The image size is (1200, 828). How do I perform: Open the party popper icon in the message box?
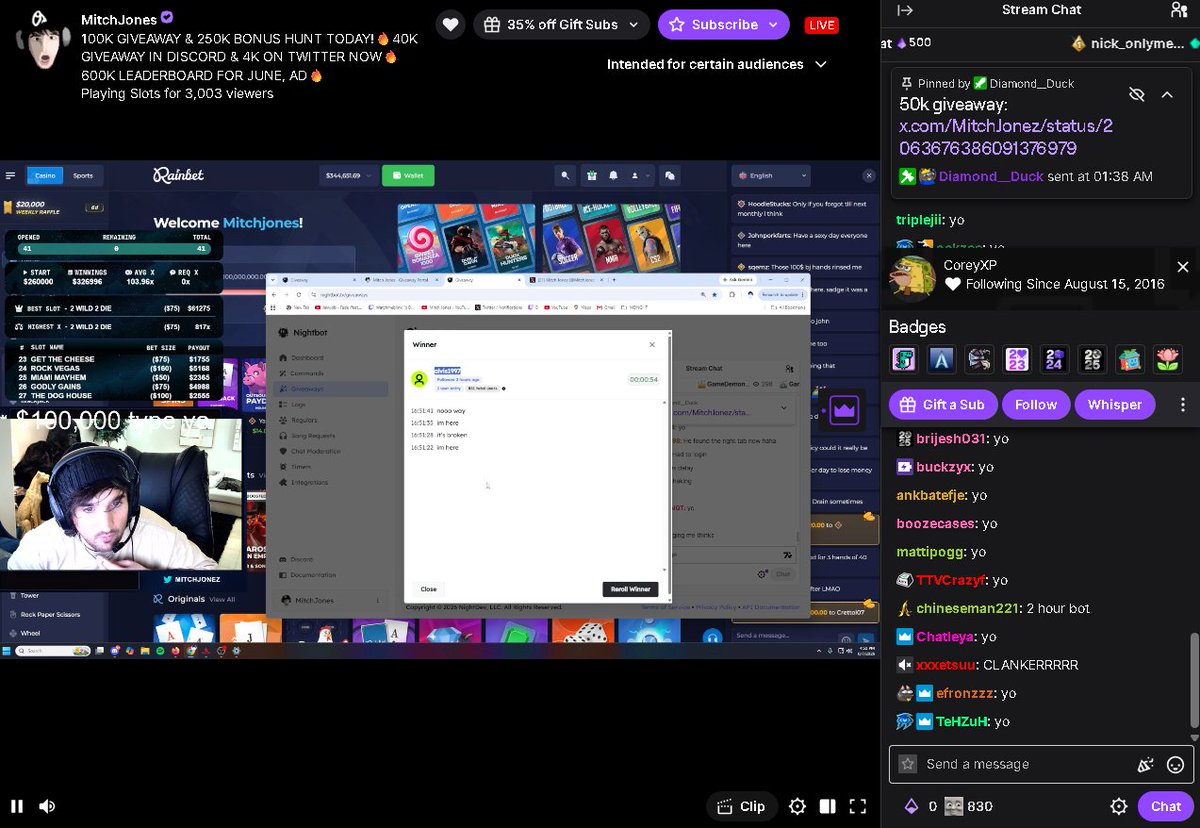coord(1146,764)
